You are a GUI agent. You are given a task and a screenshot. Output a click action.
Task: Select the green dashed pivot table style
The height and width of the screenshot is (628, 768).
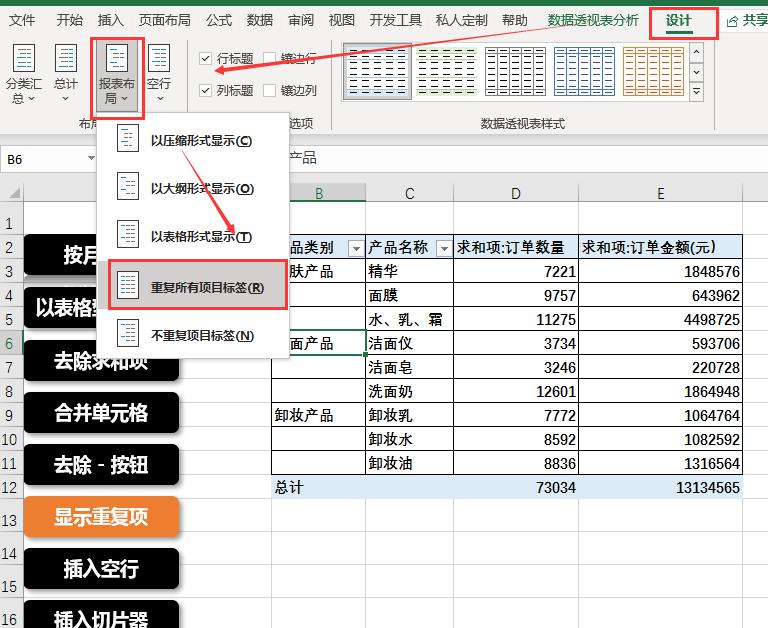(x=446, y=72)
